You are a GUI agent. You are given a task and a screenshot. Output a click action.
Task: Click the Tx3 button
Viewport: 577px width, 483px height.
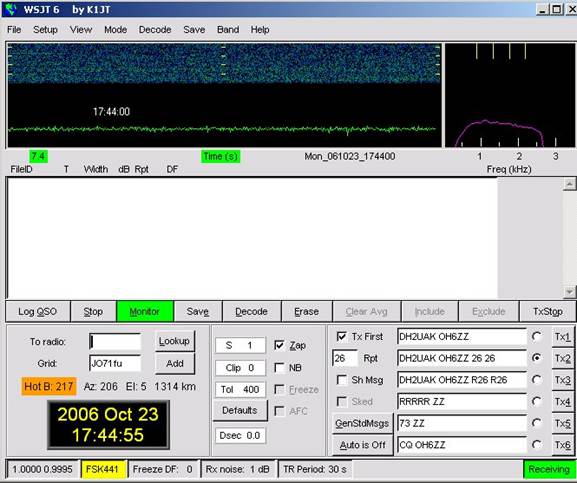(562, 380)
